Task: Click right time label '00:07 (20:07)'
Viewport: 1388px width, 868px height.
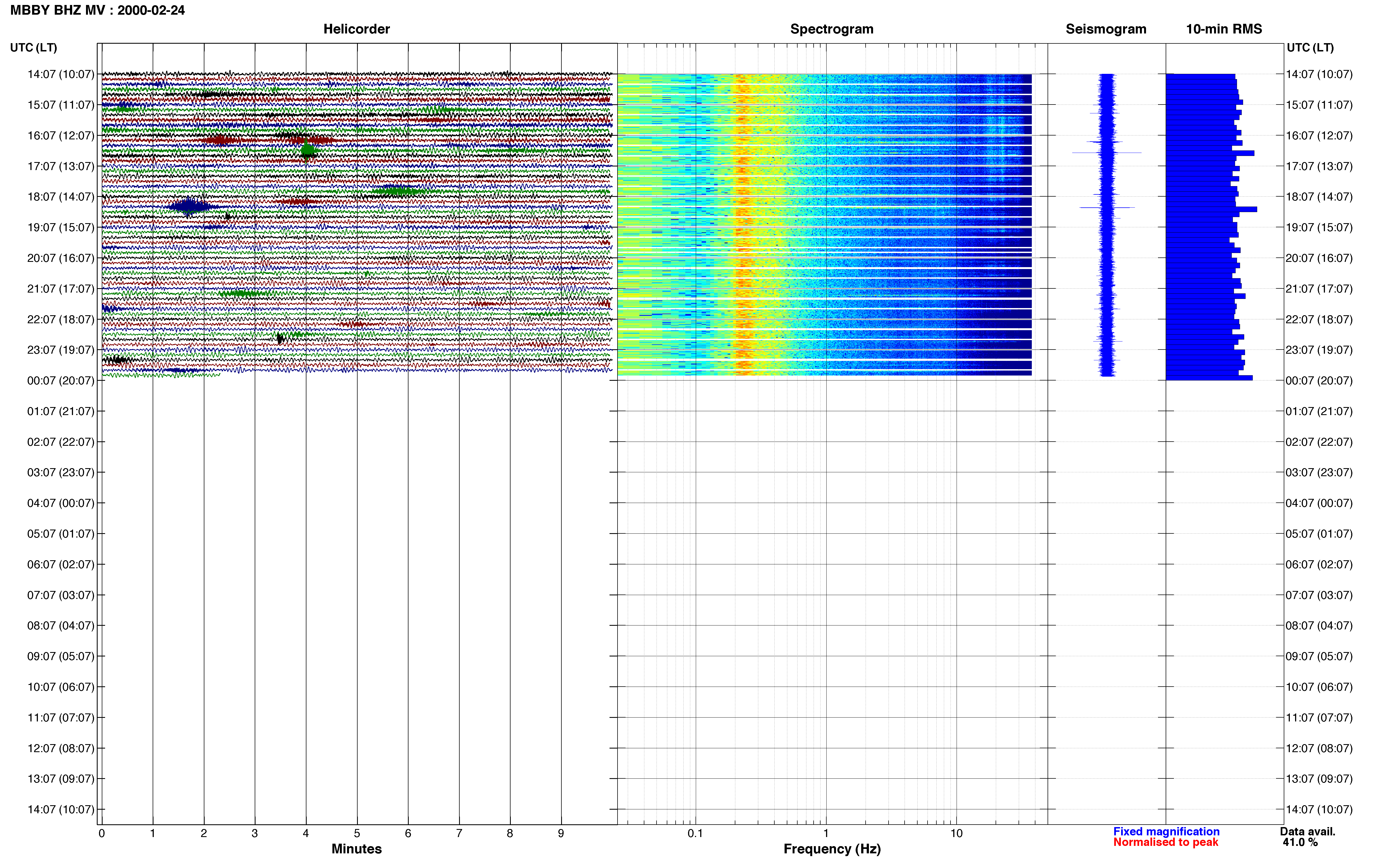Action: pos(1319,380)
